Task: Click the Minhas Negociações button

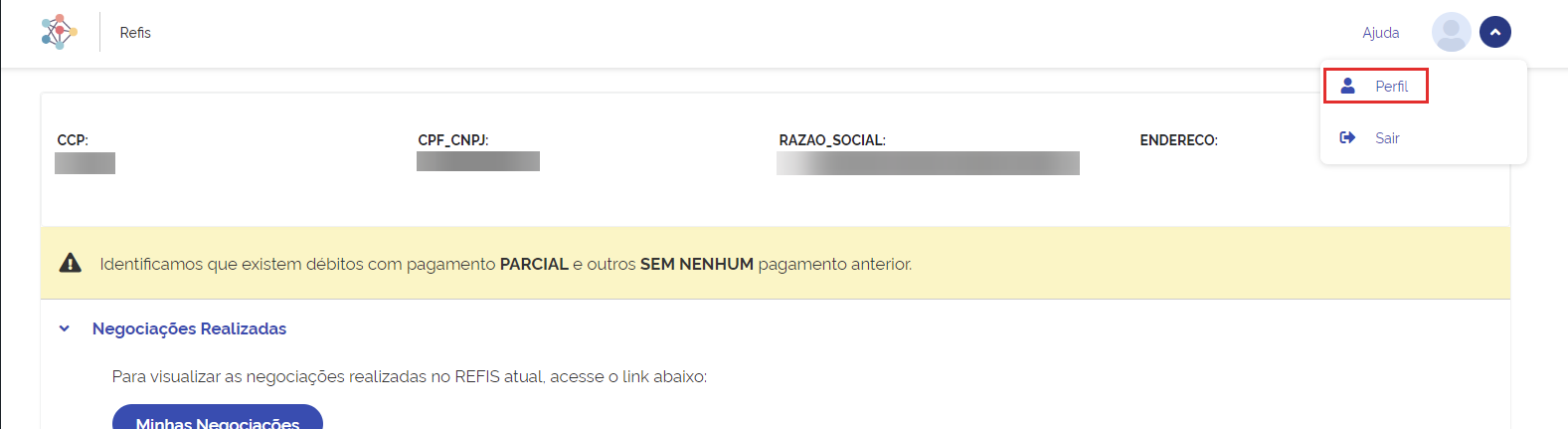Action: coord(217,417)
